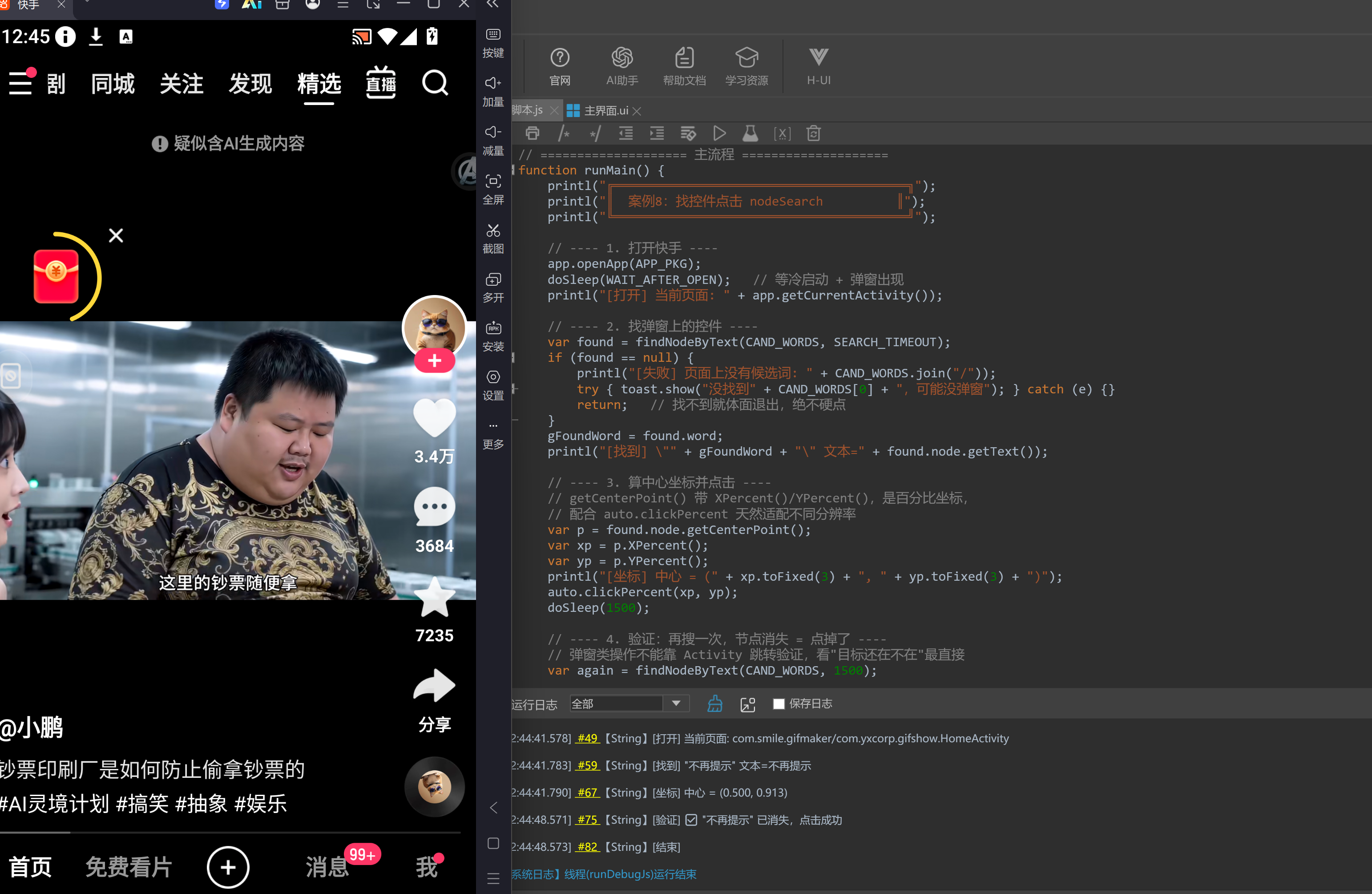Click the uncomment-block icon in editor toolbar
The width and height of the screenshot is (1372, 894).
pos(594,134)
